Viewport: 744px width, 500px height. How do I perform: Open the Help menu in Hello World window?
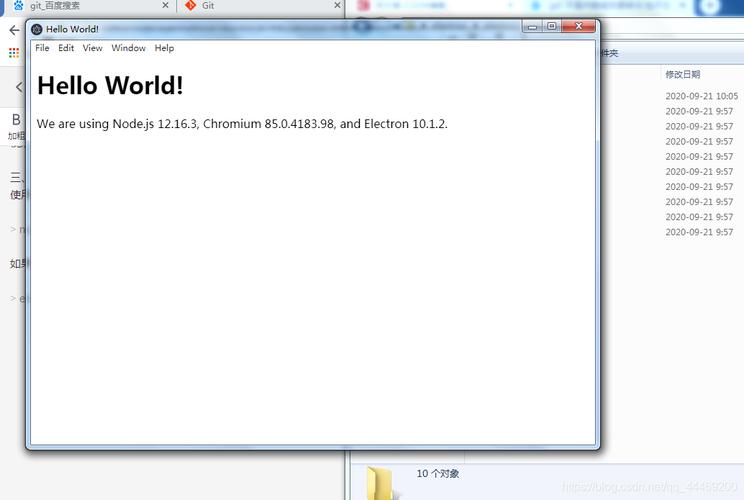164,48
